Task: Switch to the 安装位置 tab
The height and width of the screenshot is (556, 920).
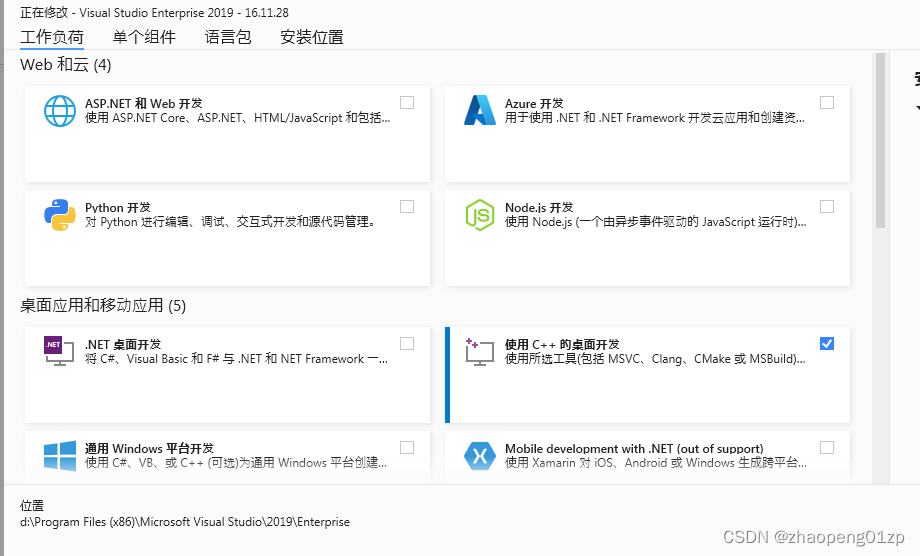Action: (312, 37)
